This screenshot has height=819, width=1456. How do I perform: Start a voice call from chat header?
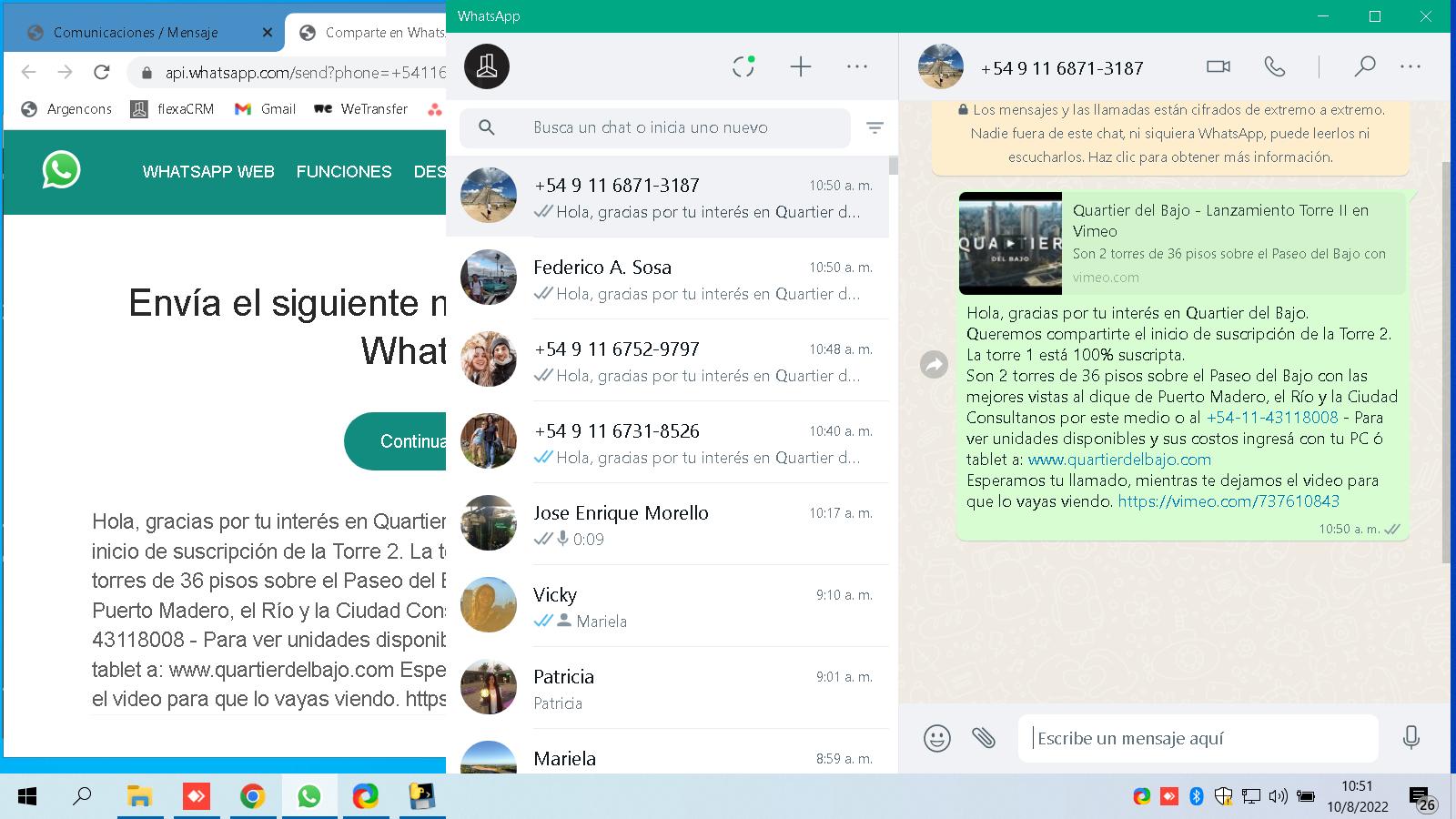pyautogui.click(x=1275, y=66)
